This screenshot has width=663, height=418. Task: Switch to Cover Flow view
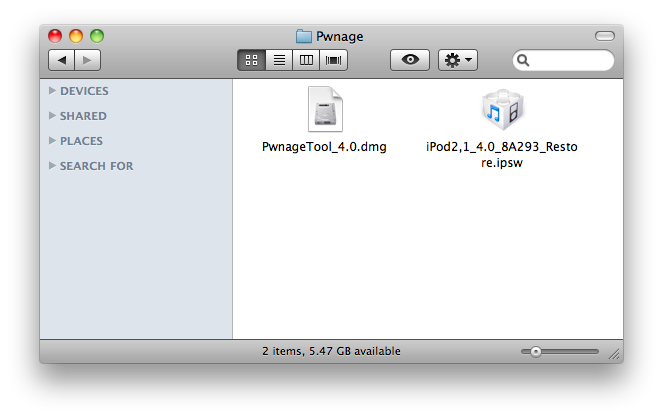tap(332, 61)
